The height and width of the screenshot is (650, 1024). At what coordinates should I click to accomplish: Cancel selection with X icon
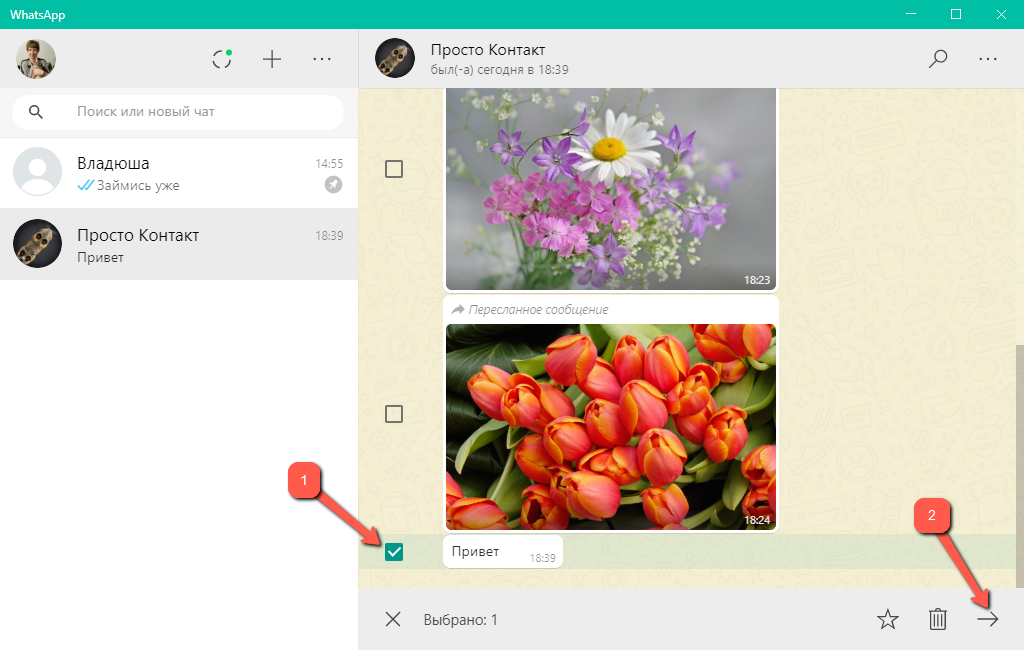(x=393, y=620)
